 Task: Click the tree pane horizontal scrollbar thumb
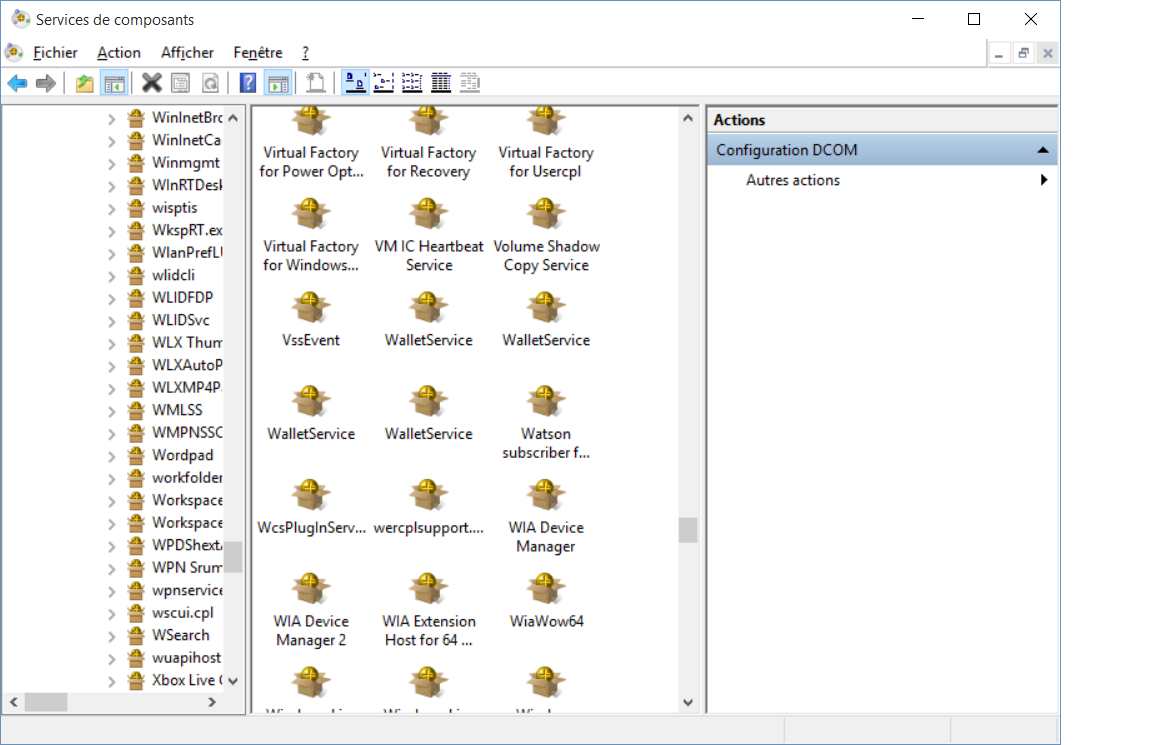(x=46, y=702)
